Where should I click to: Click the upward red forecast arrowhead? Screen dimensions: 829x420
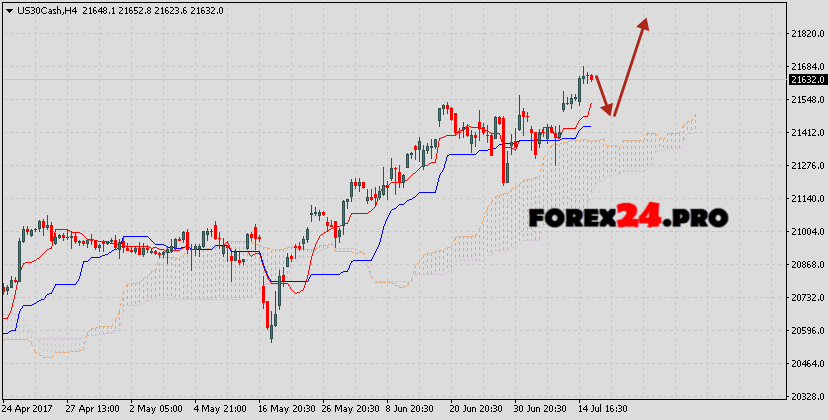[644, 26]
